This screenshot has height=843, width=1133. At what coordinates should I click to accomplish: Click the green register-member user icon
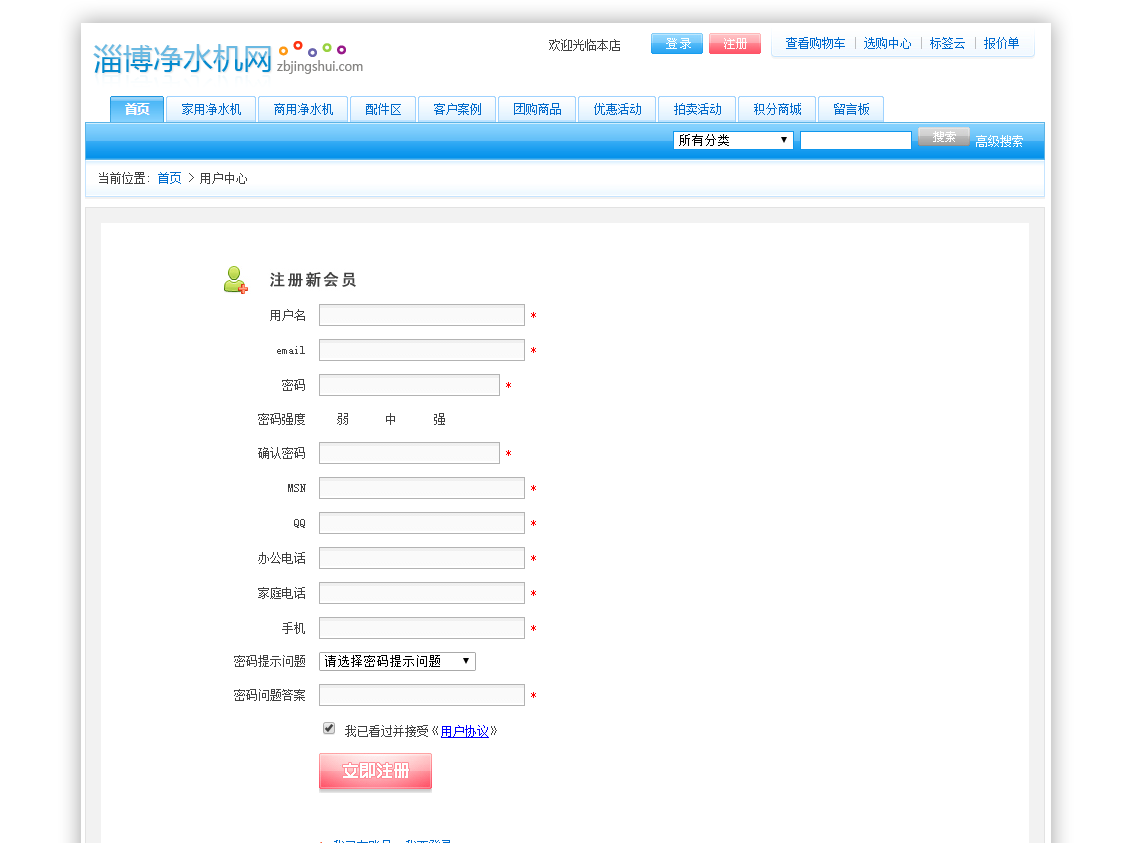236,280
